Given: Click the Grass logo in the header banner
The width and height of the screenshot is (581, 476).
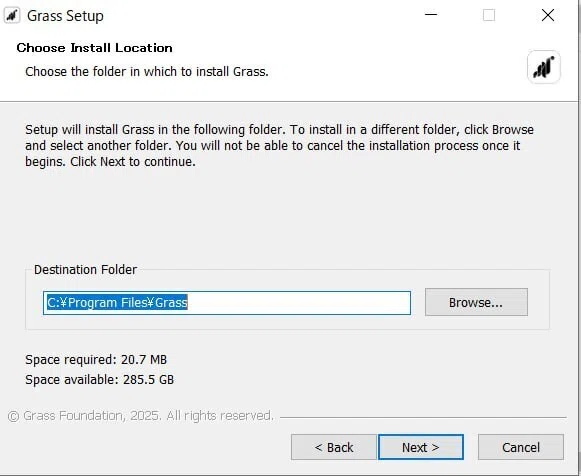Looking at the screenshot, I should tap(544, 67).
